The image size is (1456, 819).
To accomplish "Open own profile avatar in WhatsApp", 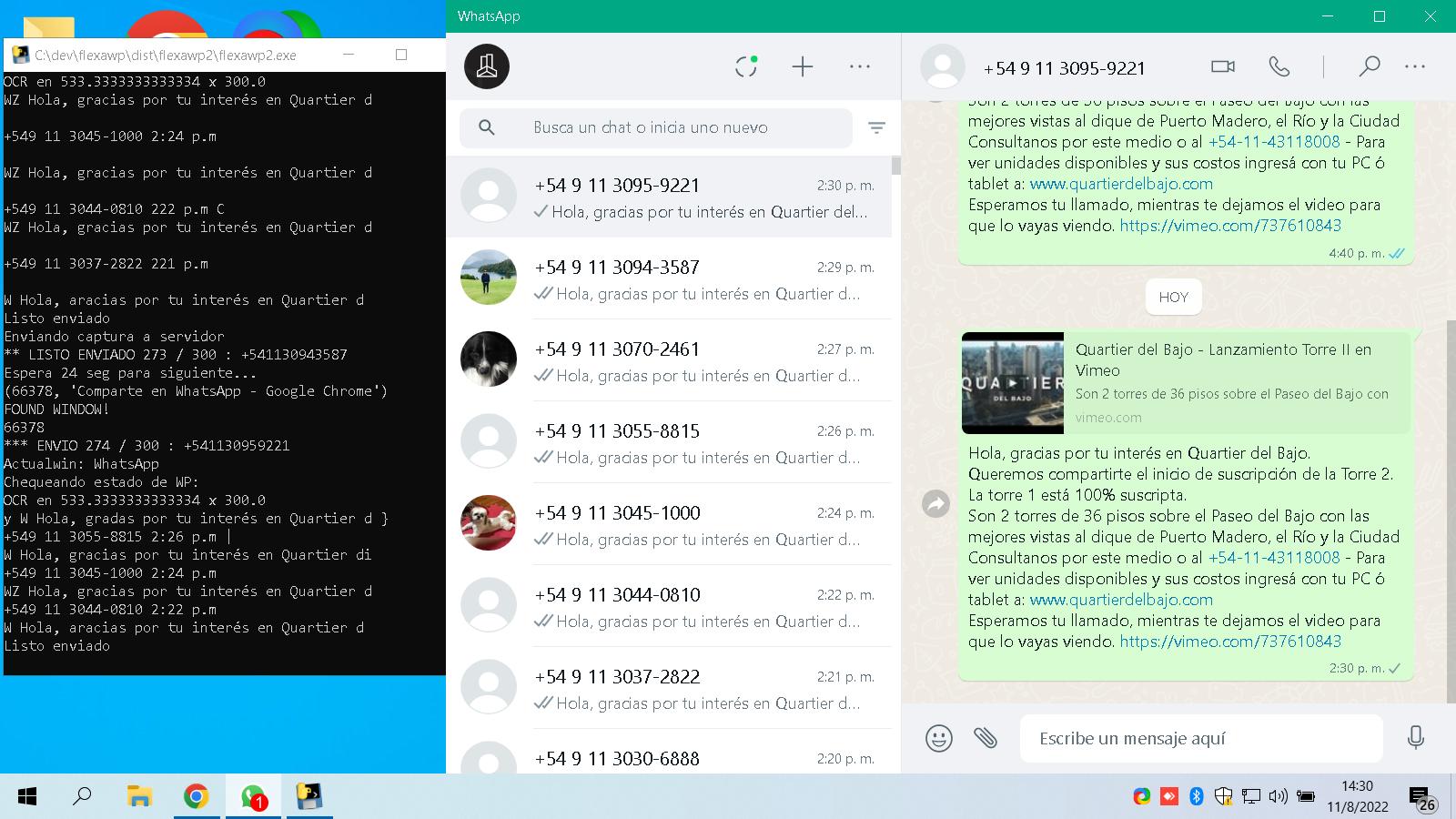I will pos(487,66).
